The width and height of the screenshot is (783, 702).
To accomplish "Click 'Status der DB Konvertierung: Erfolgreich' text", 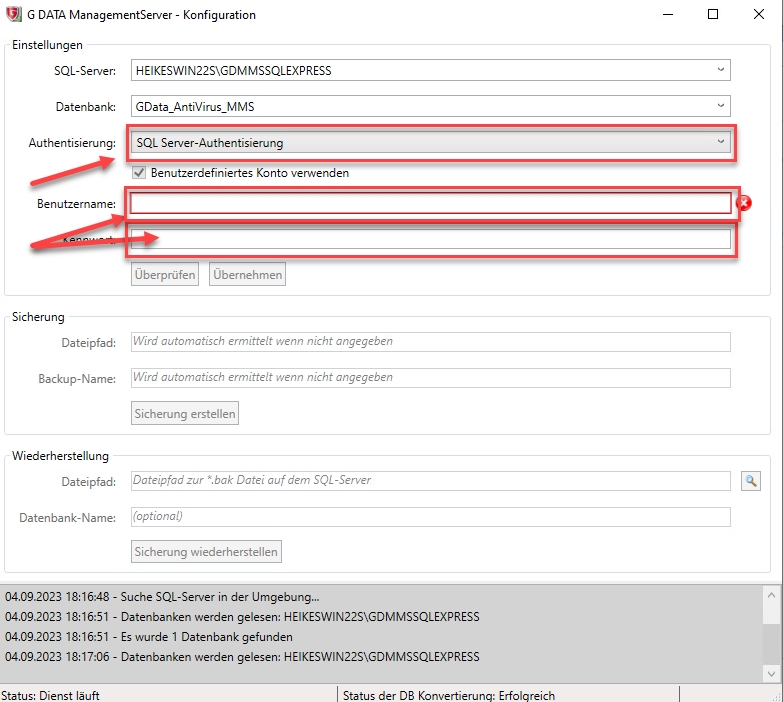I will (x=449, y=695).
